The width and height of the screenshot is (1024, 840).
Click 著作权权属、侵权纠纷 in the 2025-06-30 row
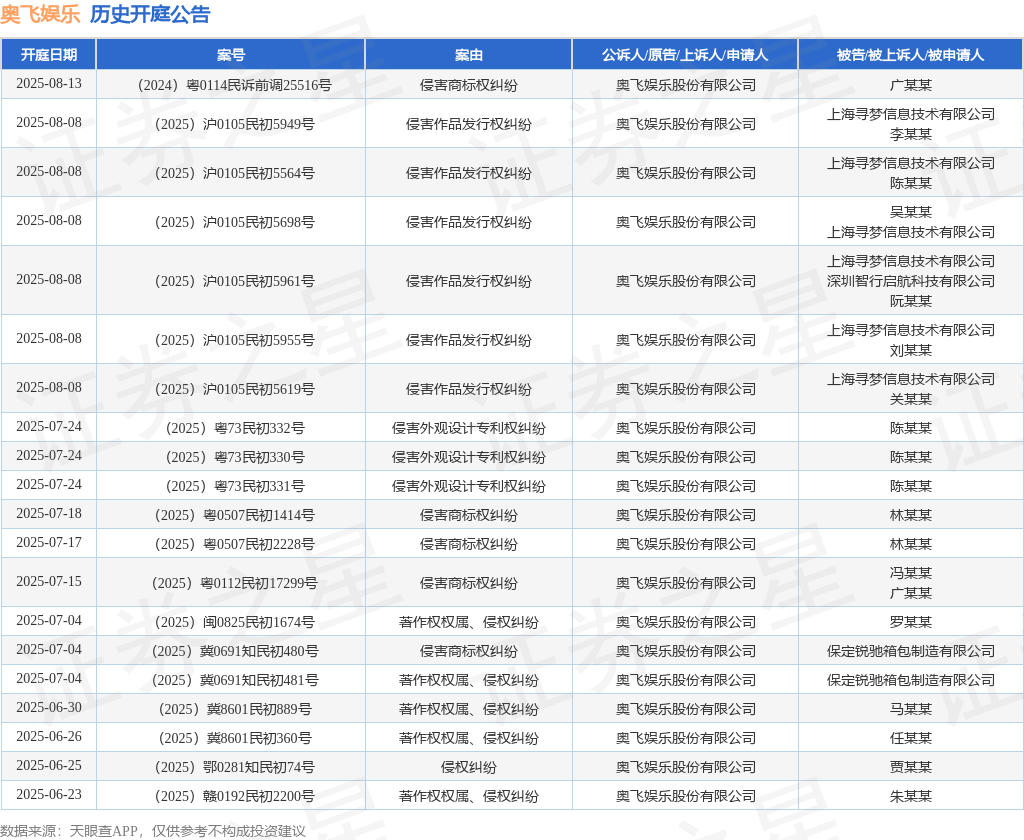468,709
